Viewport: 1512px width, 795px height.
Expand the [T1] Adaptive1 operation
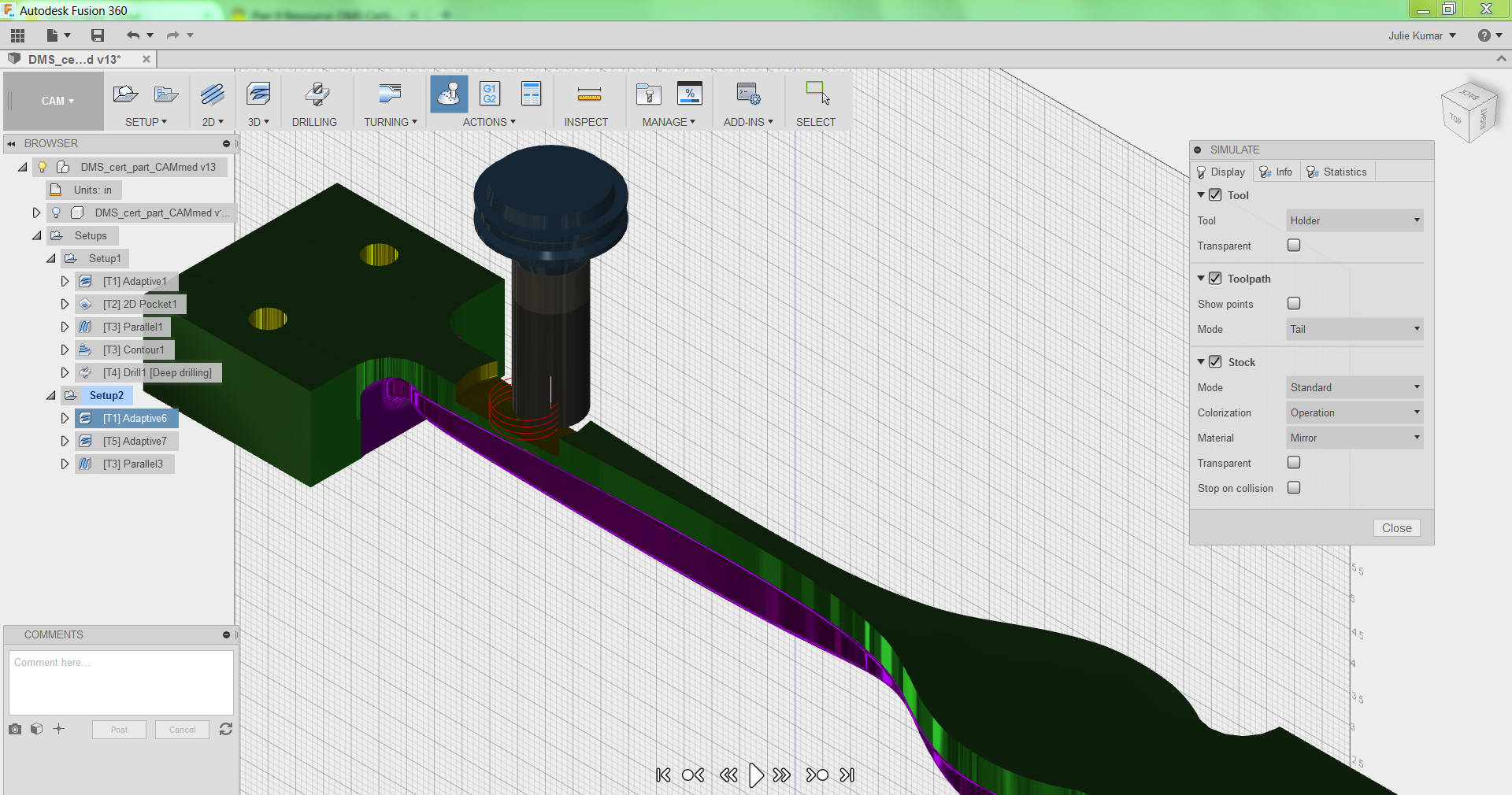(x=65, y=281)
